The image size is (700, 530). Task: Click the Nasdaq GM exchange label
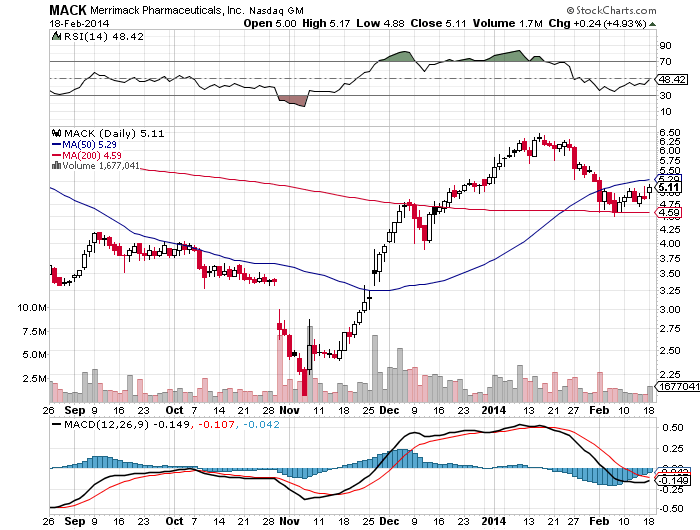pos(276,11)
